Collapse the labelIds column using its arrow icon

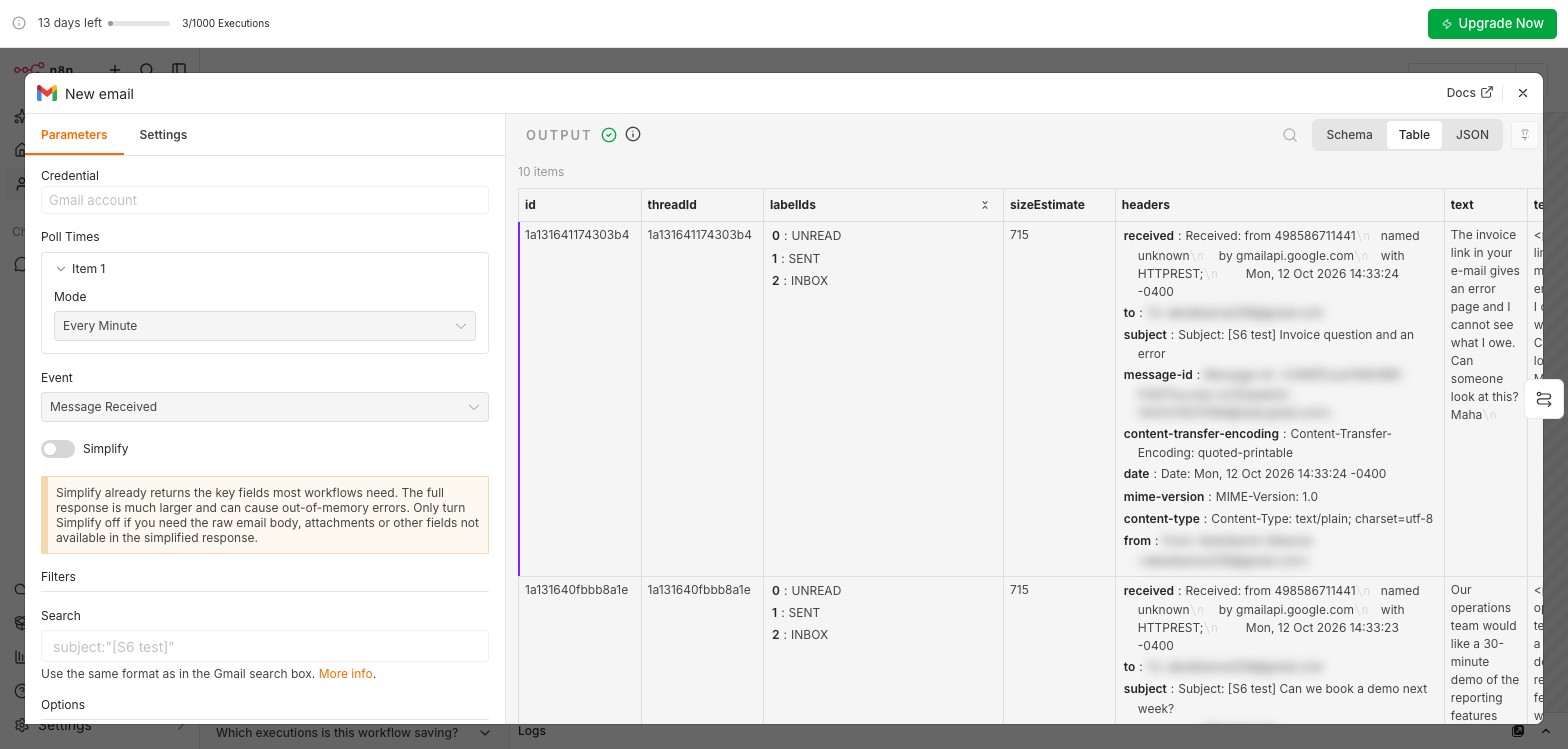(984, 205)
